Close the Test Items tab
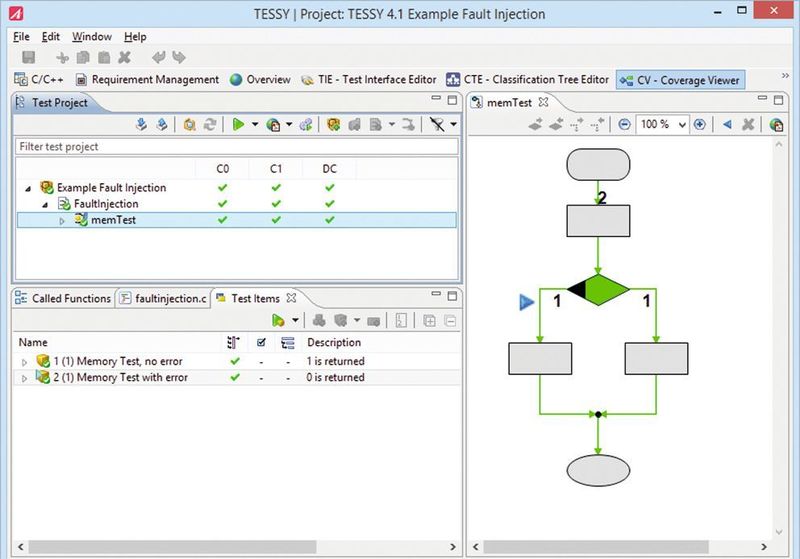800x559 pixels. [291, 298]
